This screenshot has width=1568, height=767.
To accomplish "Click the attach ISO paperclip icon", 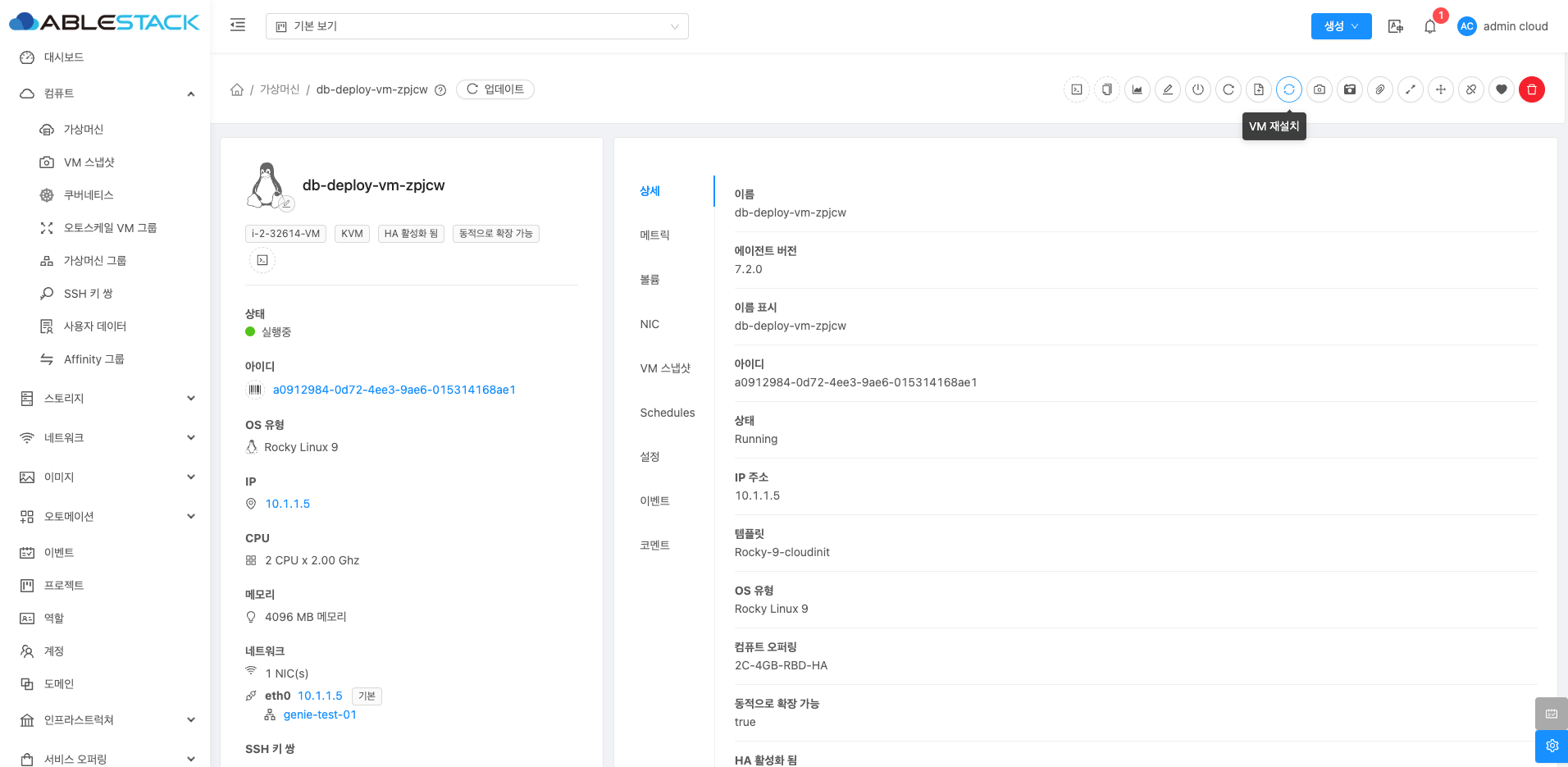I will coord(1379,89).
